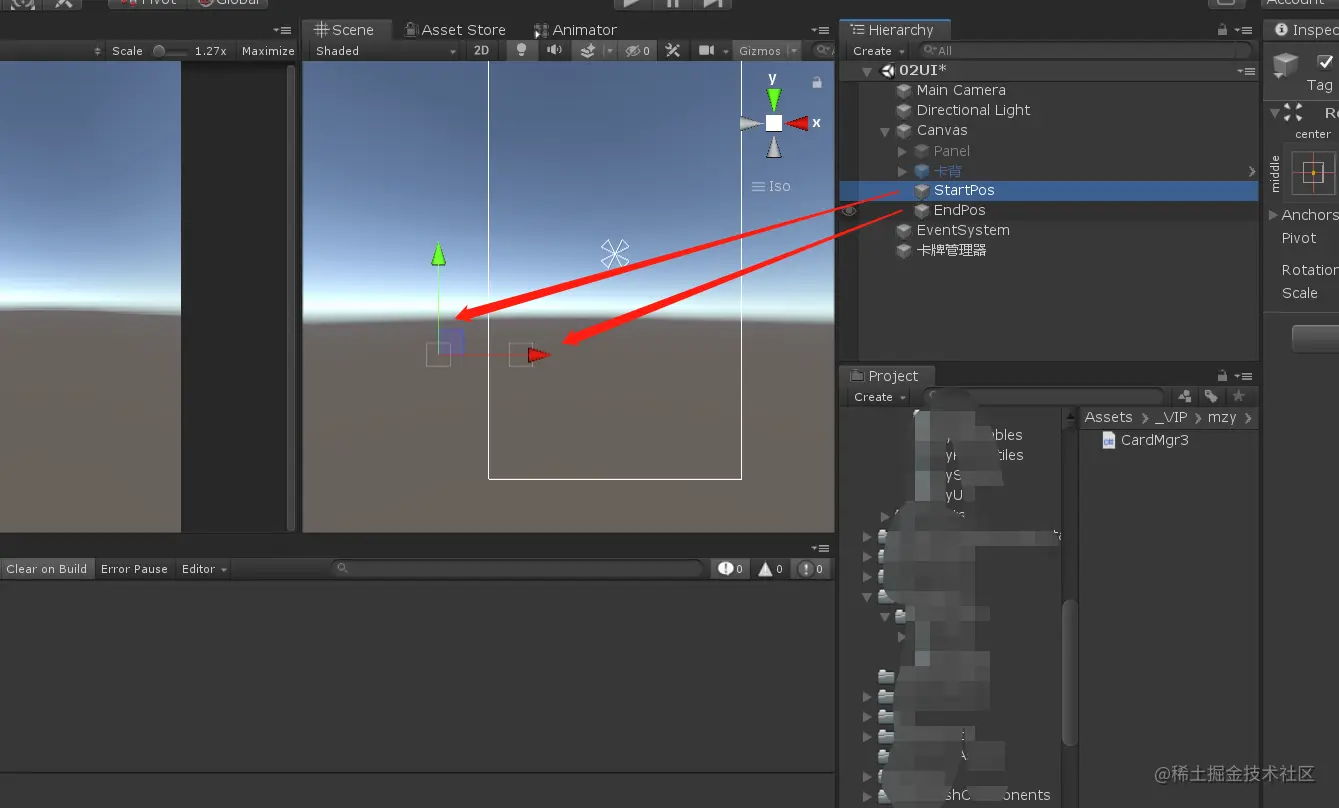The width and height of the screenshot is (1339, 808).
Task: Open the Project Create dropdown
Action: (879, 397)
